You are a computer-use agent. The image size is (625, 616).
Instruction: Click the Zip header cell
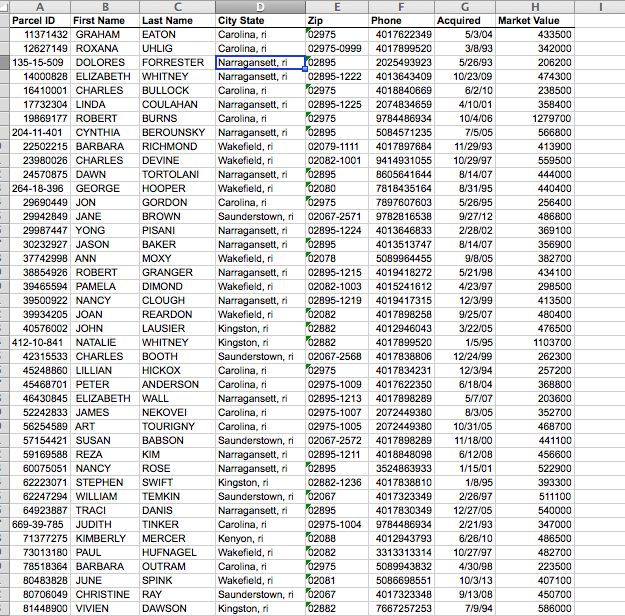click(337, 21)
